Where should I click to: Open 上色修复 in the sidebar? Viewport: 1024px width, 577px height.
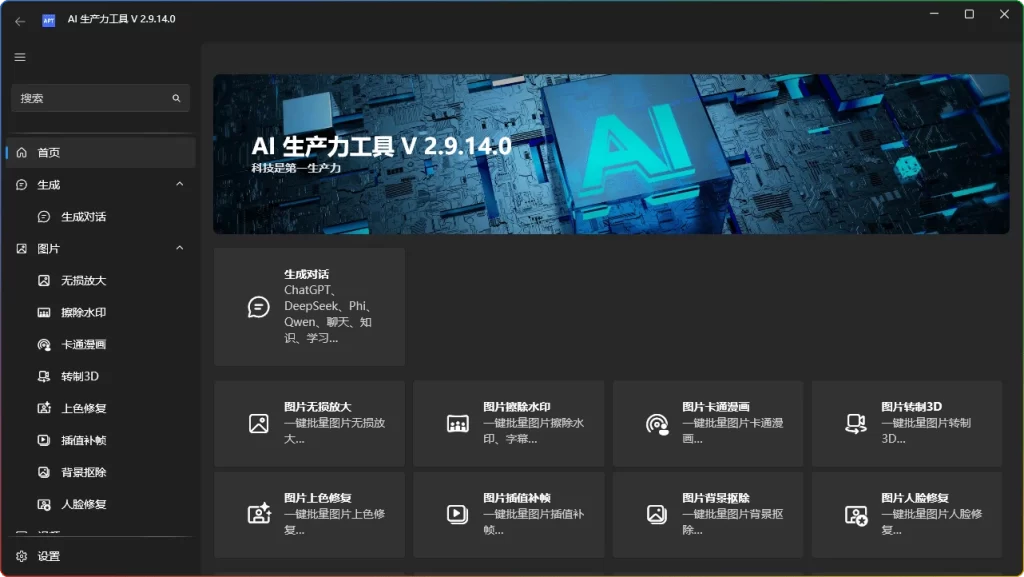point(101,409)
